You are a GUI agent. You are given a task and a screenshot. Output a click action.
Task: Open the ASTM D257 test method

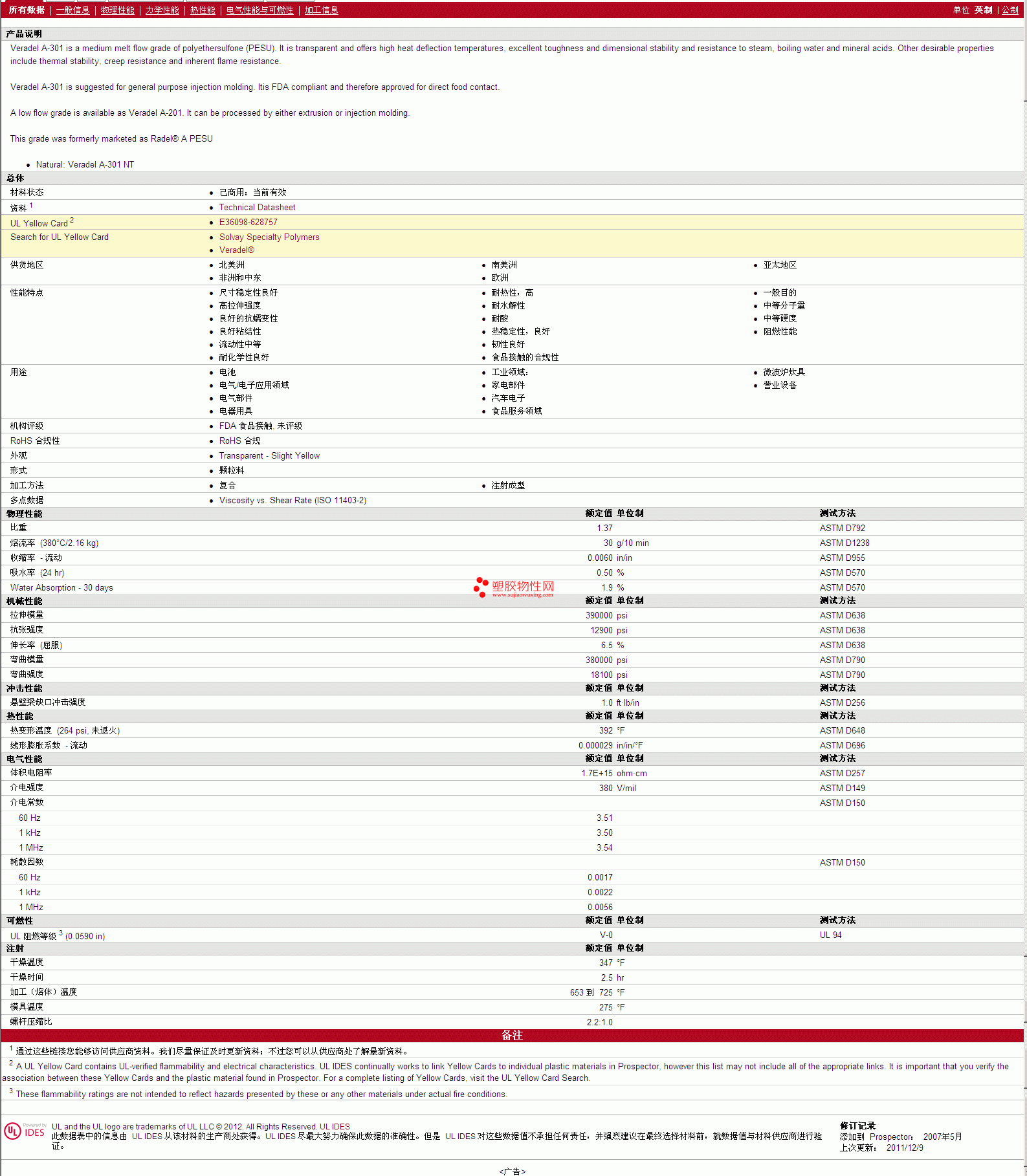point(842,773)
